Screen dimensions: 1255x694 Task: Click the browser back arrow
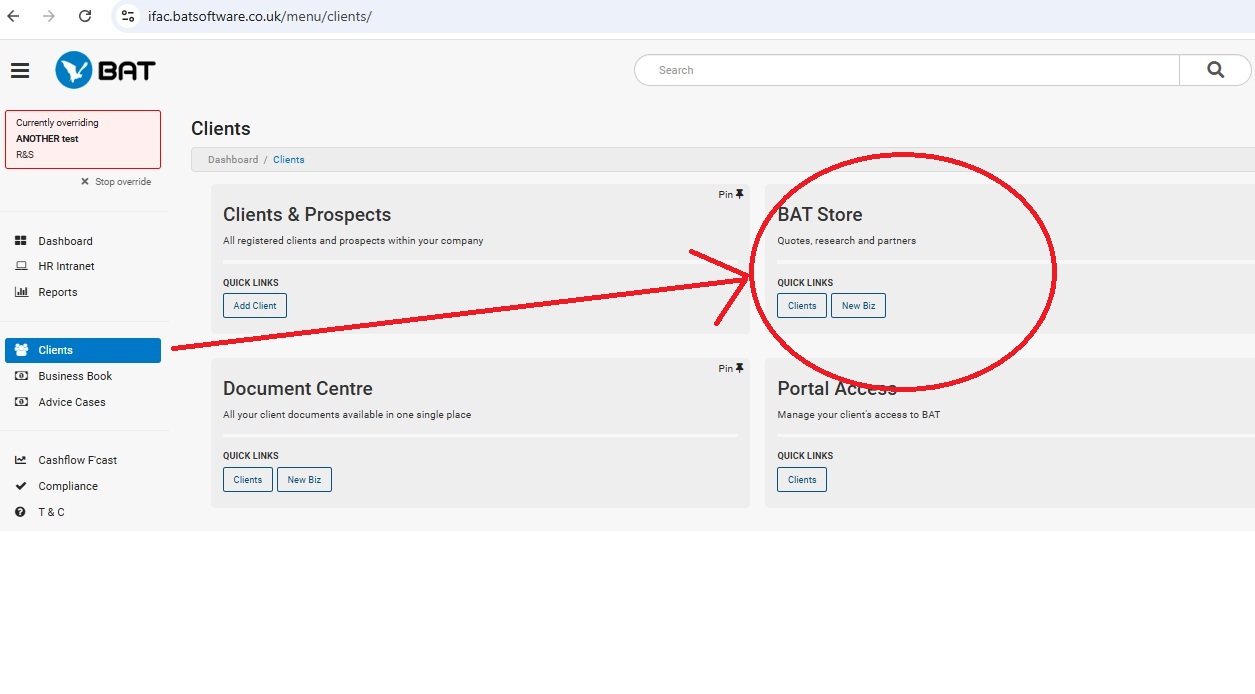click(x=14, y=16)
